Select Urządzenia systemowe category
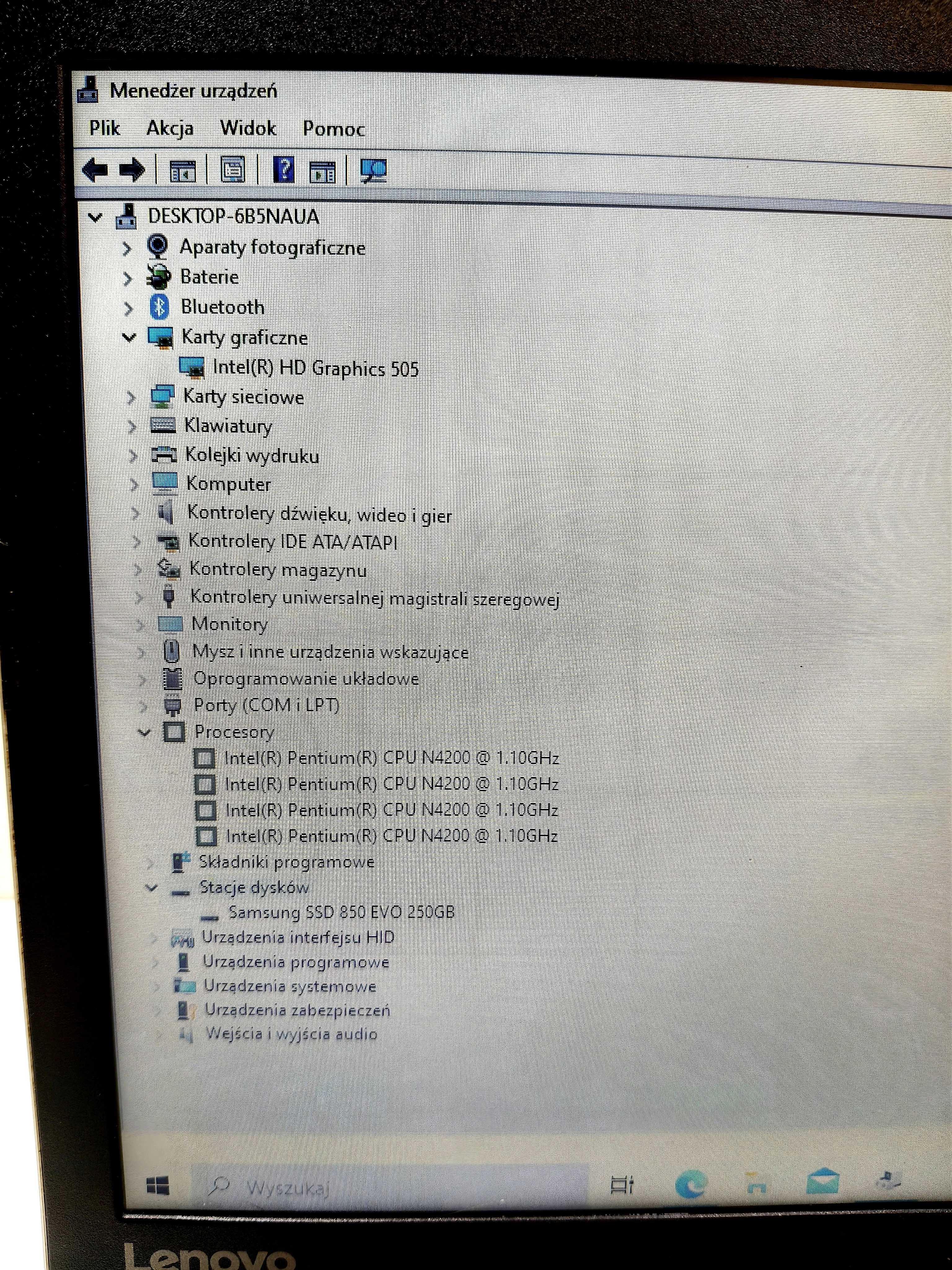952x1270 pixels. (290, 986)
